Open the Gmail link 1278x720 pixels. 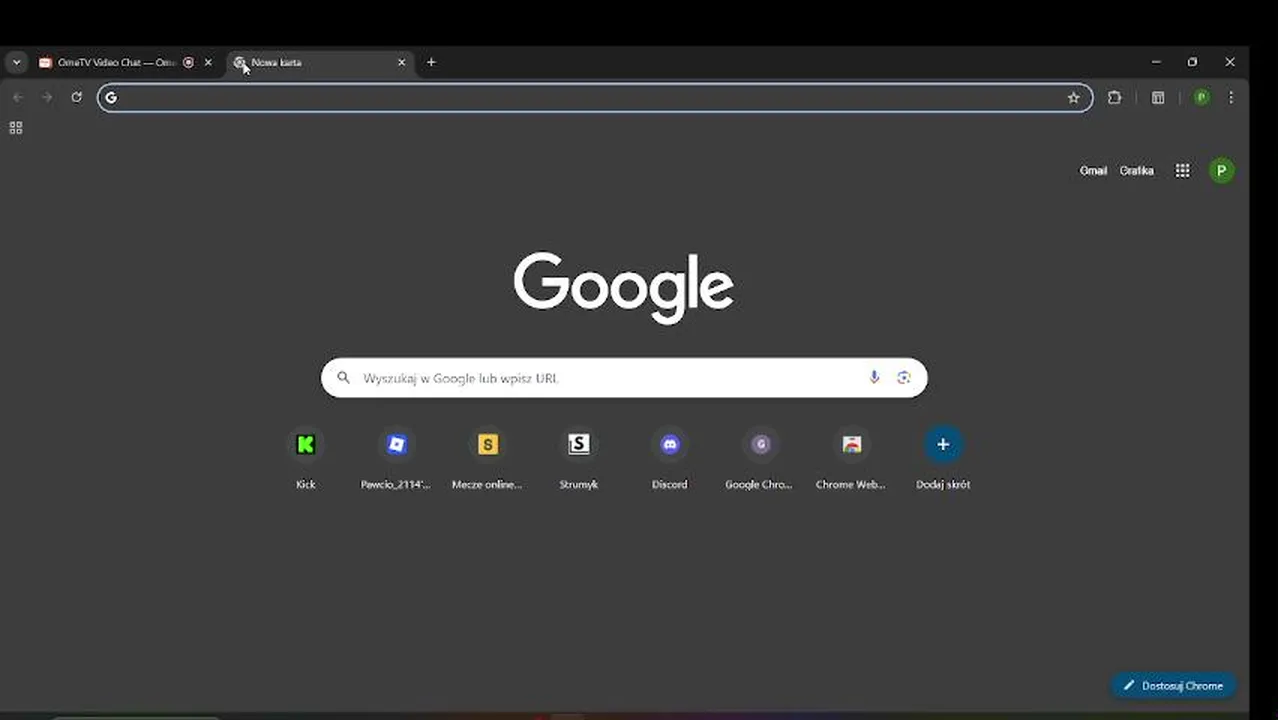coord(1093,171)
